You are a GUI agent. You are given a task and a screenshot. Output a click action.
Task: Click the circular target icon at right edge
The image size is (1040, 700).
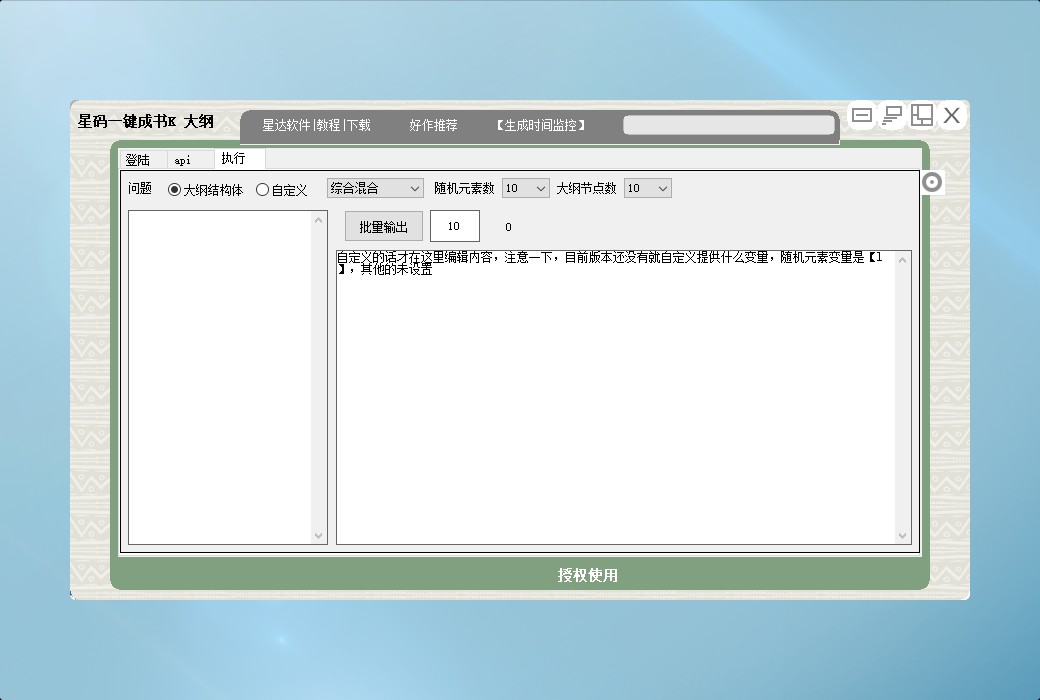click(932, 182)
